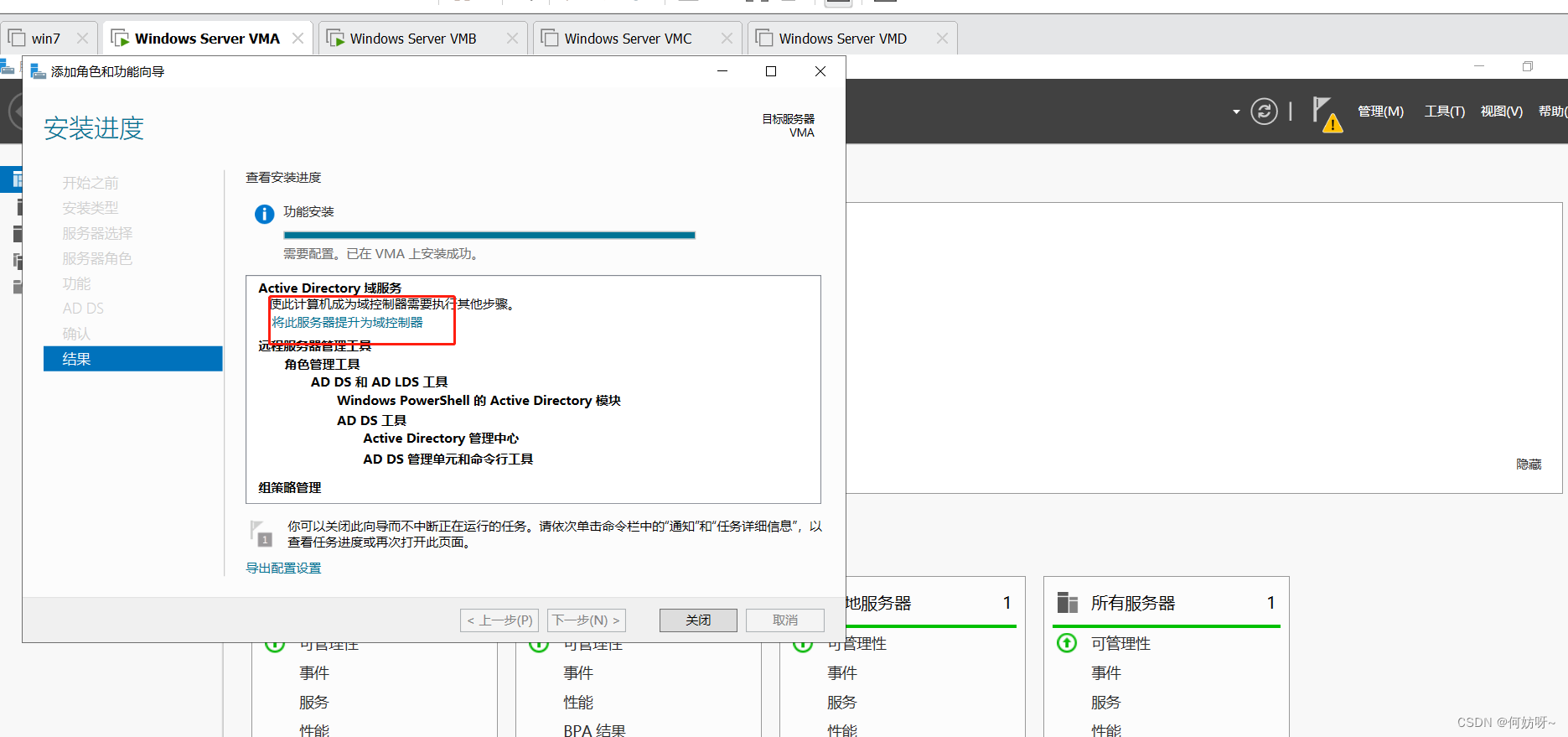Click the 关闭 button in the wizard

(698, 620)
